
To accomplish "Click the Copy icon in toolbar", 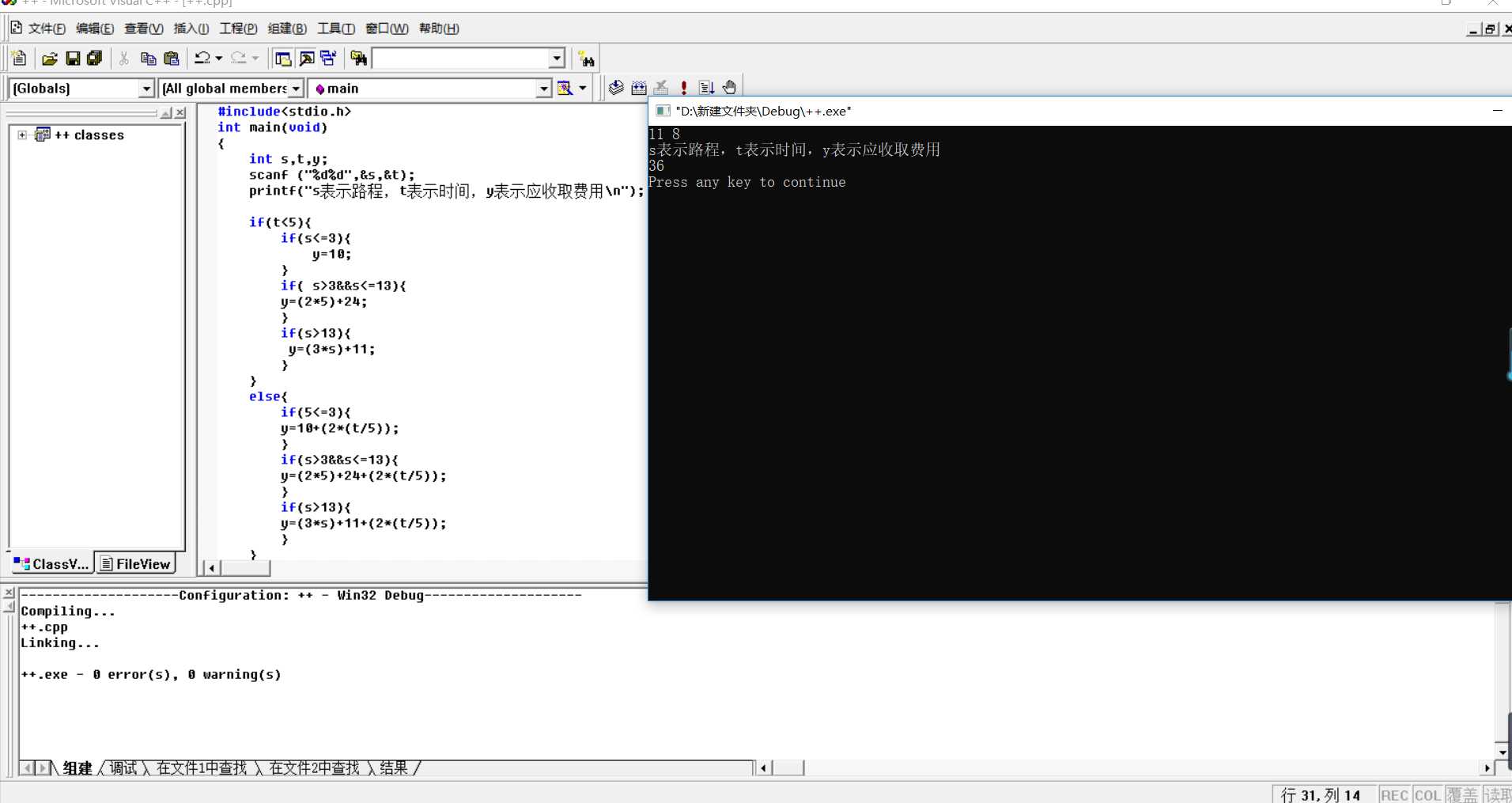I will [148, 59].
